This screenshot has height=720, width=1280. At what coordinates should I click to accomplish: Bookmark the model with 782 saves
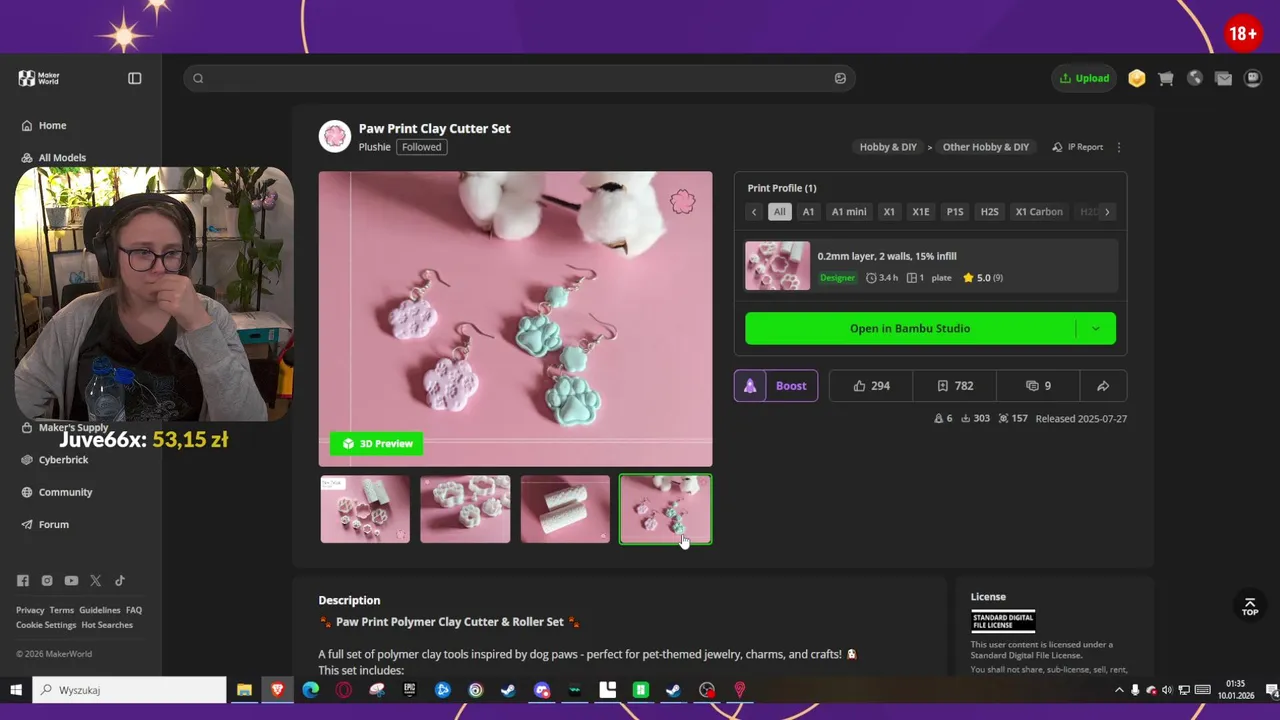(x=955, y=386)
